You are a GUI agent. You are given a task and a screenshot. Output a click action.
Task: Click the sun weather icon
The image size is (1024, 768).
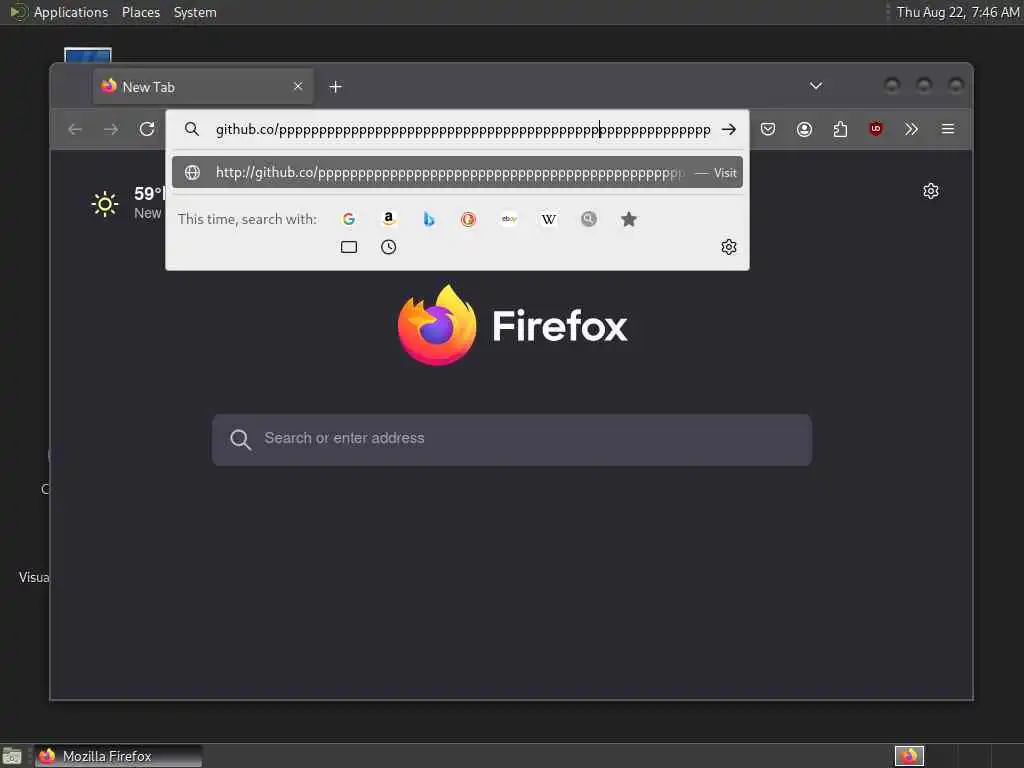tap(104, 204)
